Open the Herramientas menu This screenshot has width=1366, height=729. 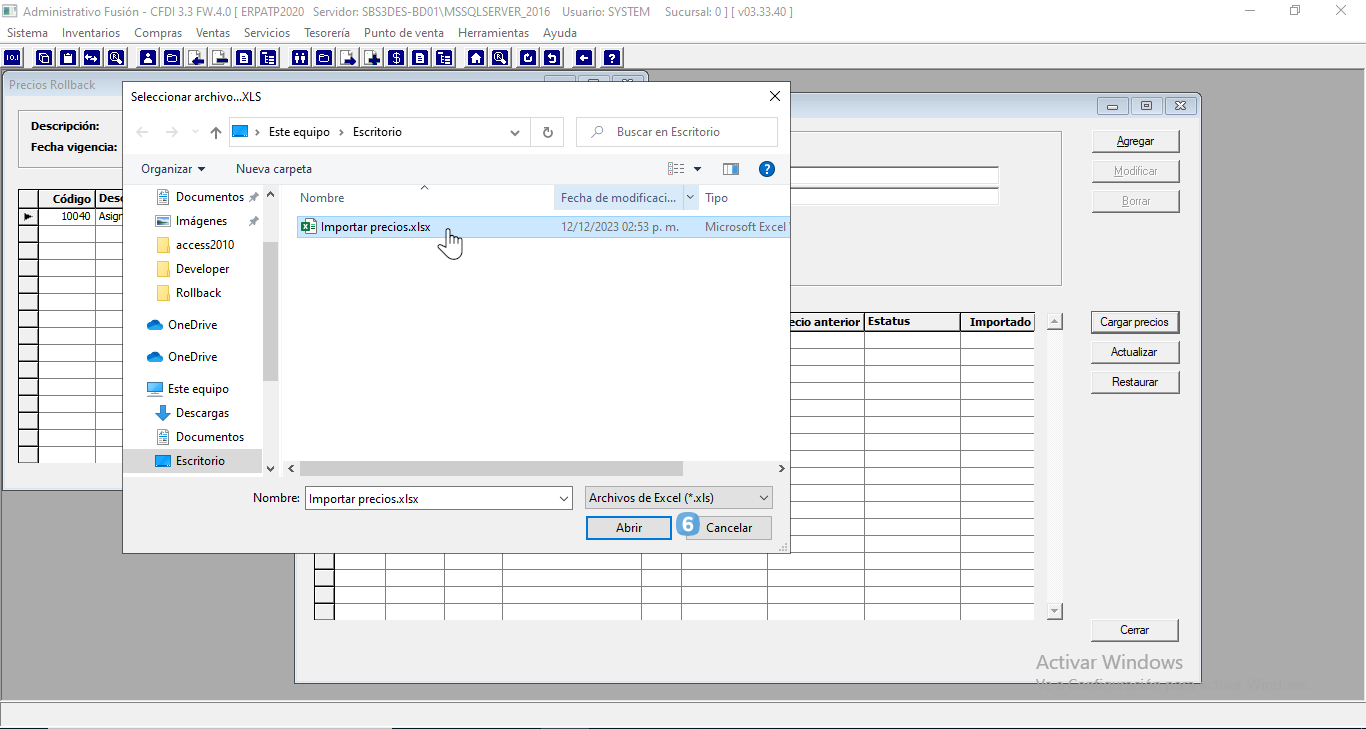point(493,33)
